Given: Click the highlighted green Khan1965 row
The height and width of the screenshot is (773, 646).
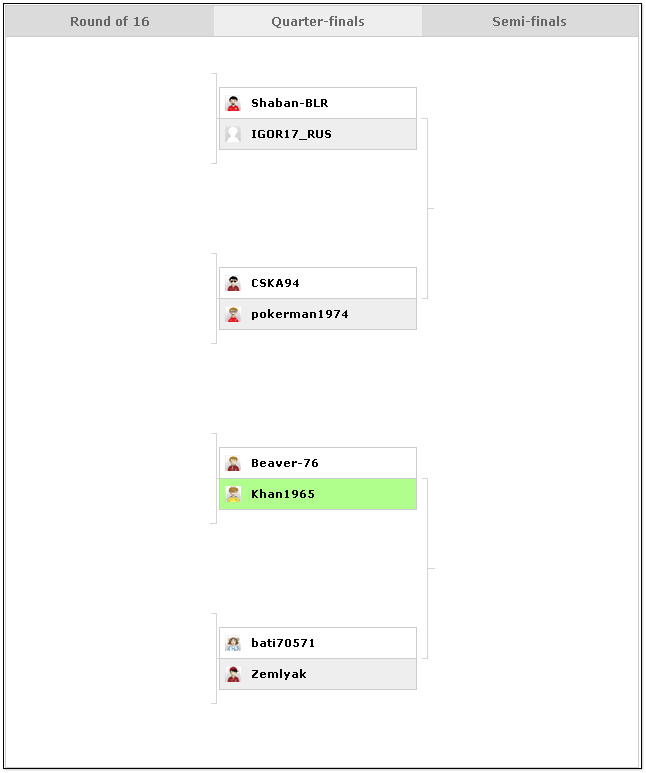Looking at the screenshot, I should click(318, 494).
